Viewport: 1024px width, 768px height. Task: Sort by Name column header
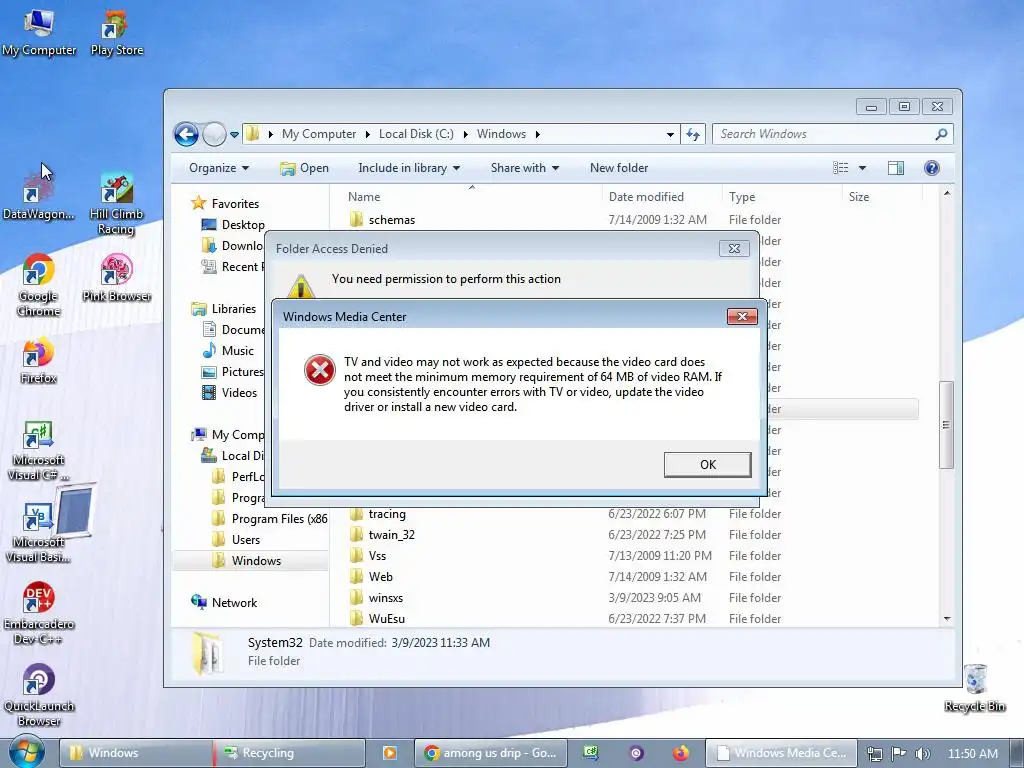[364, 197]
